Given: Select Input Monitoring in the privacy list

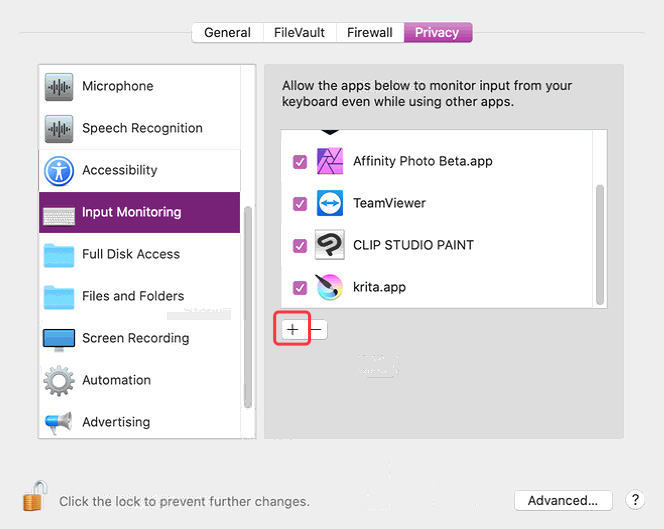Looking at the screenshot, I should (x=140, y=212).
